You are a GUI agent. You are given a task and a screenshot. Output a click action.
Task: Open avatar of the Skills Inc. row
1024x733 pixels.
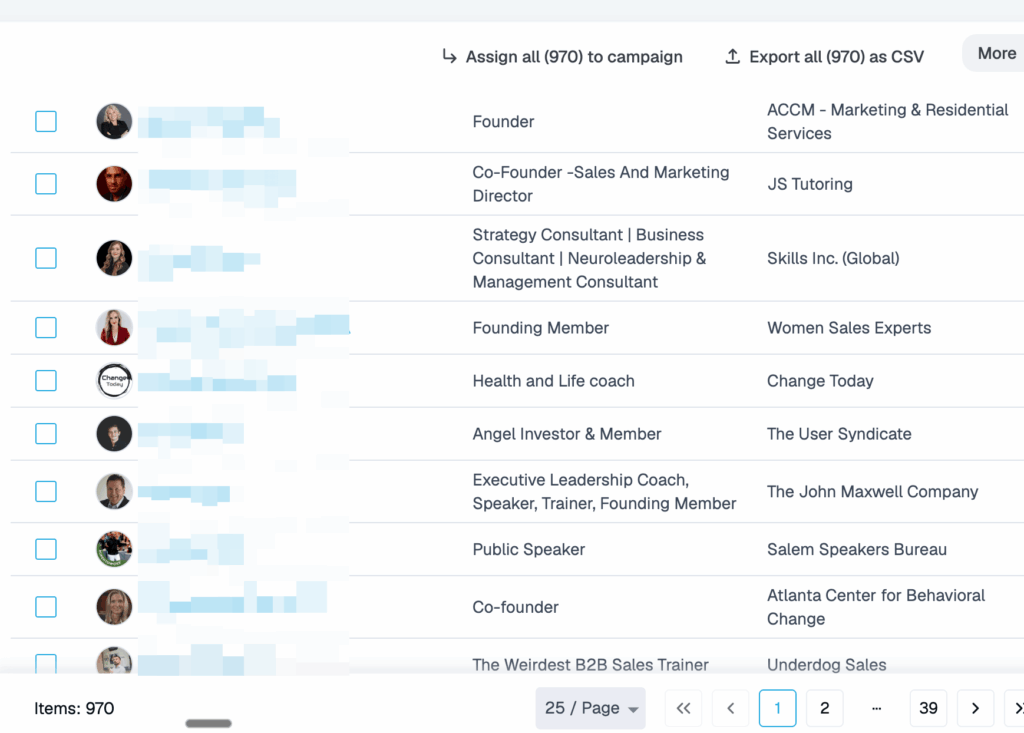[114, 258]
